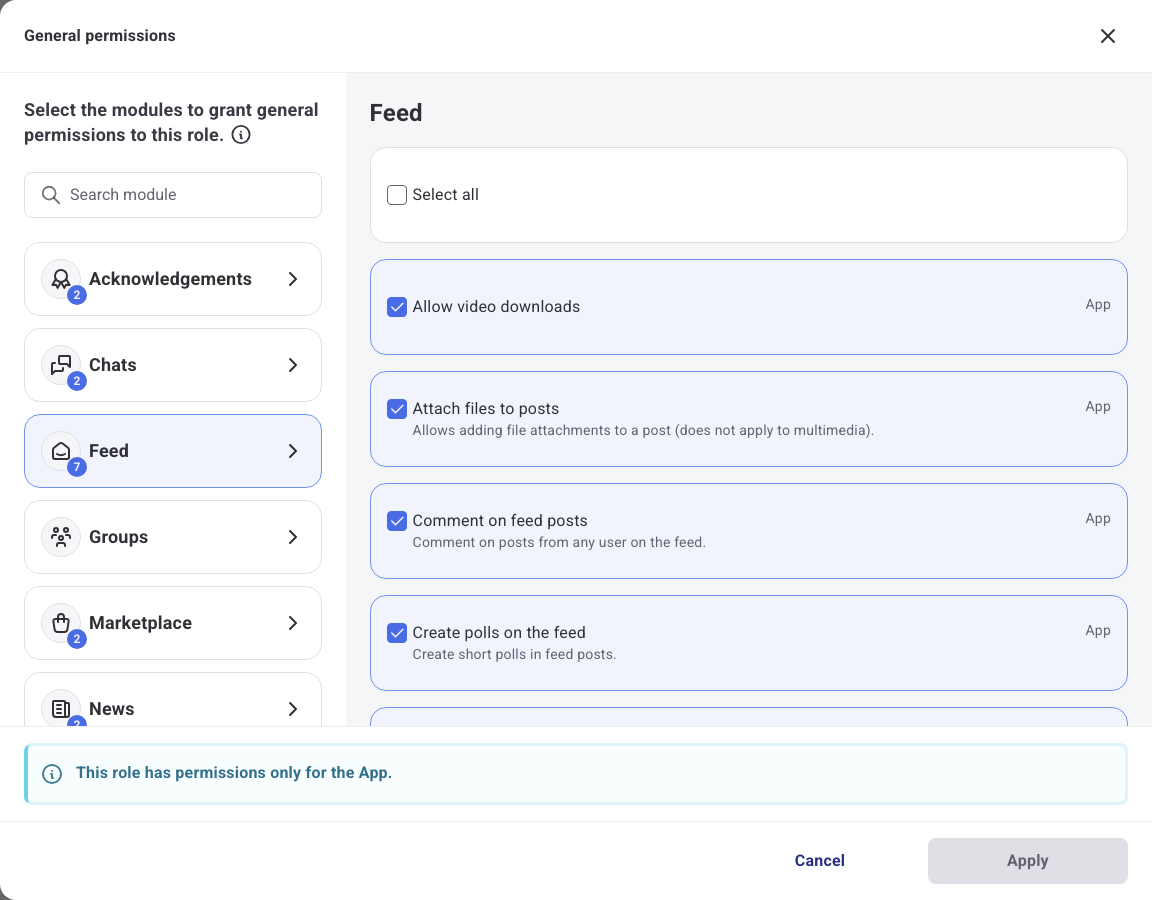
Task: Click the 'Allow video downloads' label
Action: click(x=496, y=307)
